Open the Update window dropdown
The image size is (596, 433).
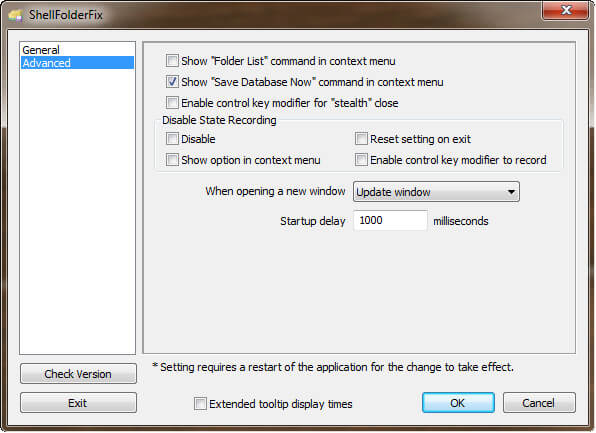tap(436, 192)
